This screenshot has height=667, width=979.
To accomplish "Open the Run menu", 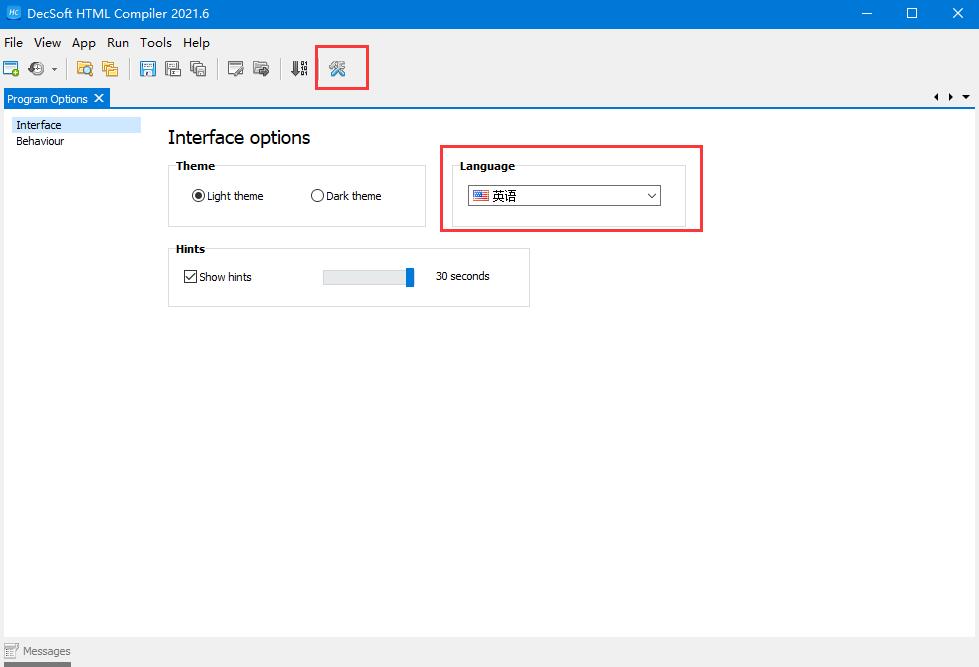I will coord(118,43).
